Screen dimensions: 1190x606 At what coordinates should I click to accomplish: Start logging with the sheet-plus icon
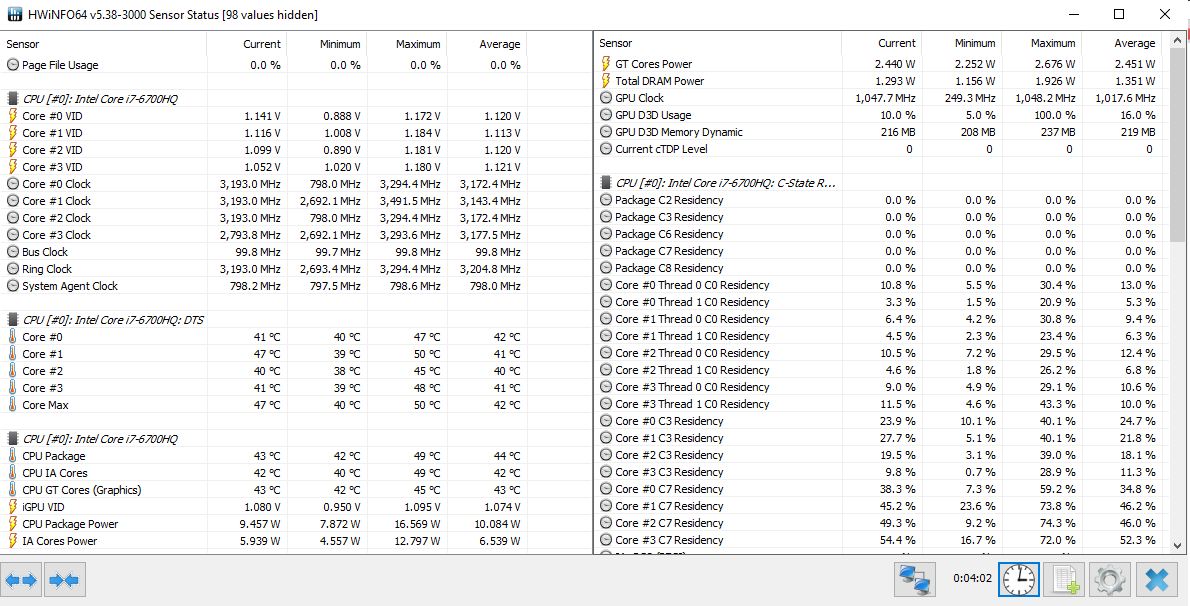[1064, 581]
